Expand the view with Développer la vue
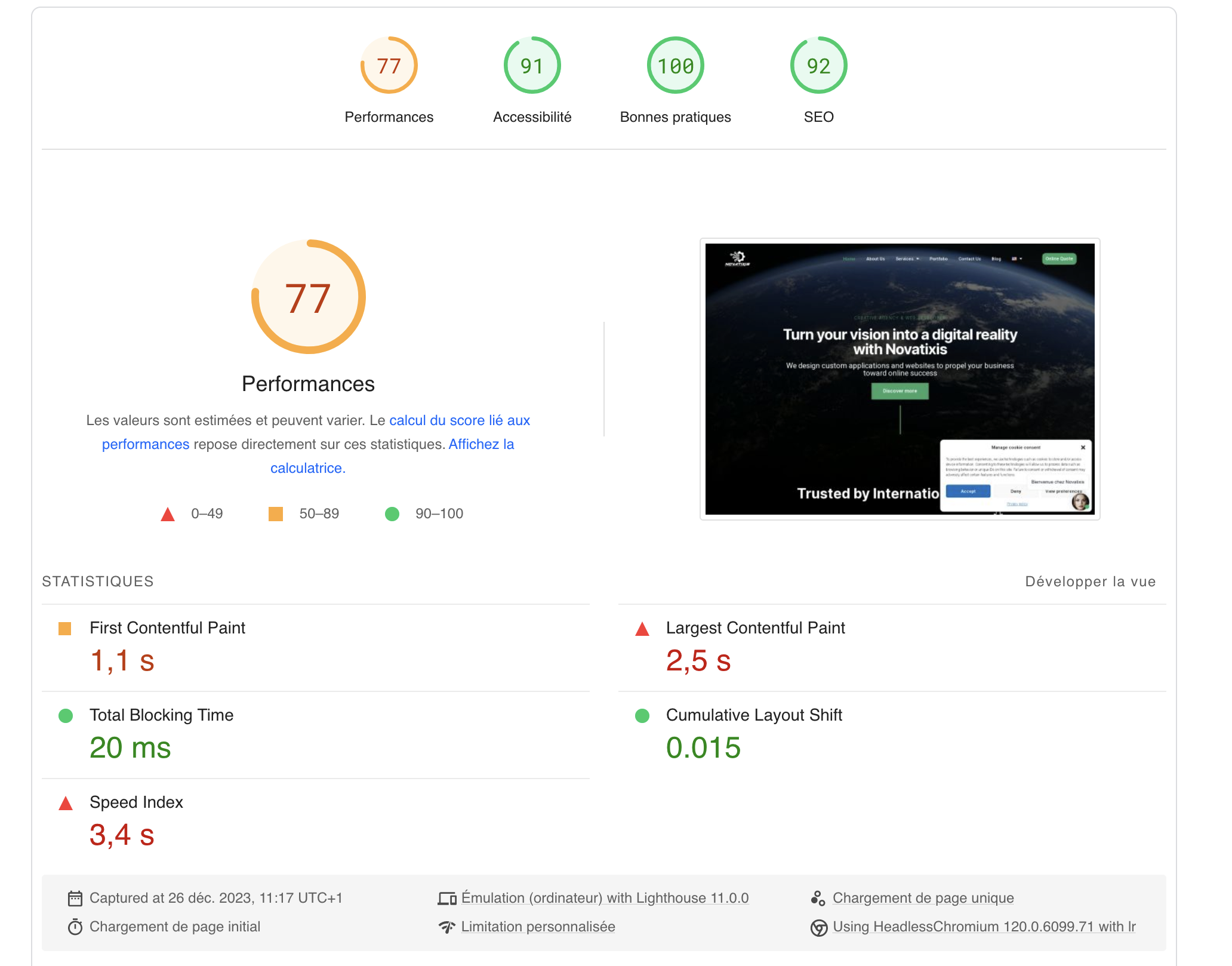The width and height of the screenshot is (1232, 966). (x=1090, y=582)
